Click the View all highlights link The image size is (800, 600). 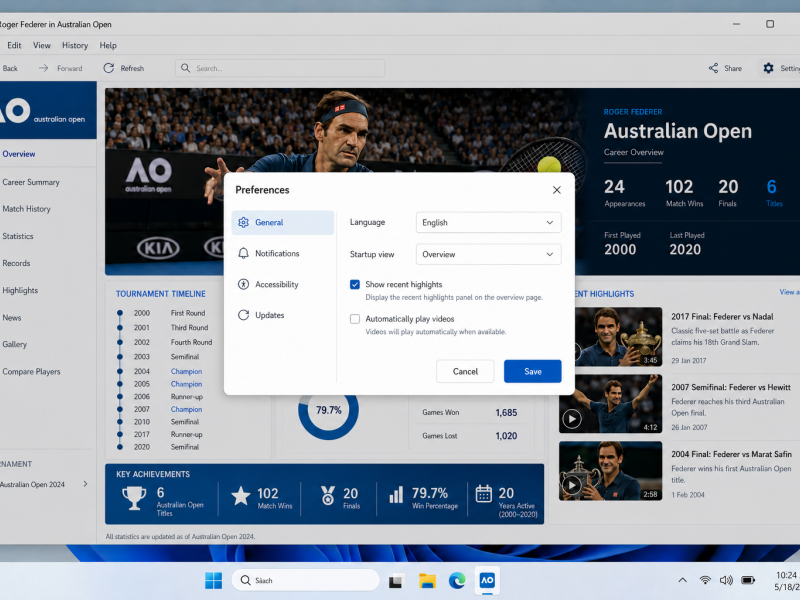point(789,292)
